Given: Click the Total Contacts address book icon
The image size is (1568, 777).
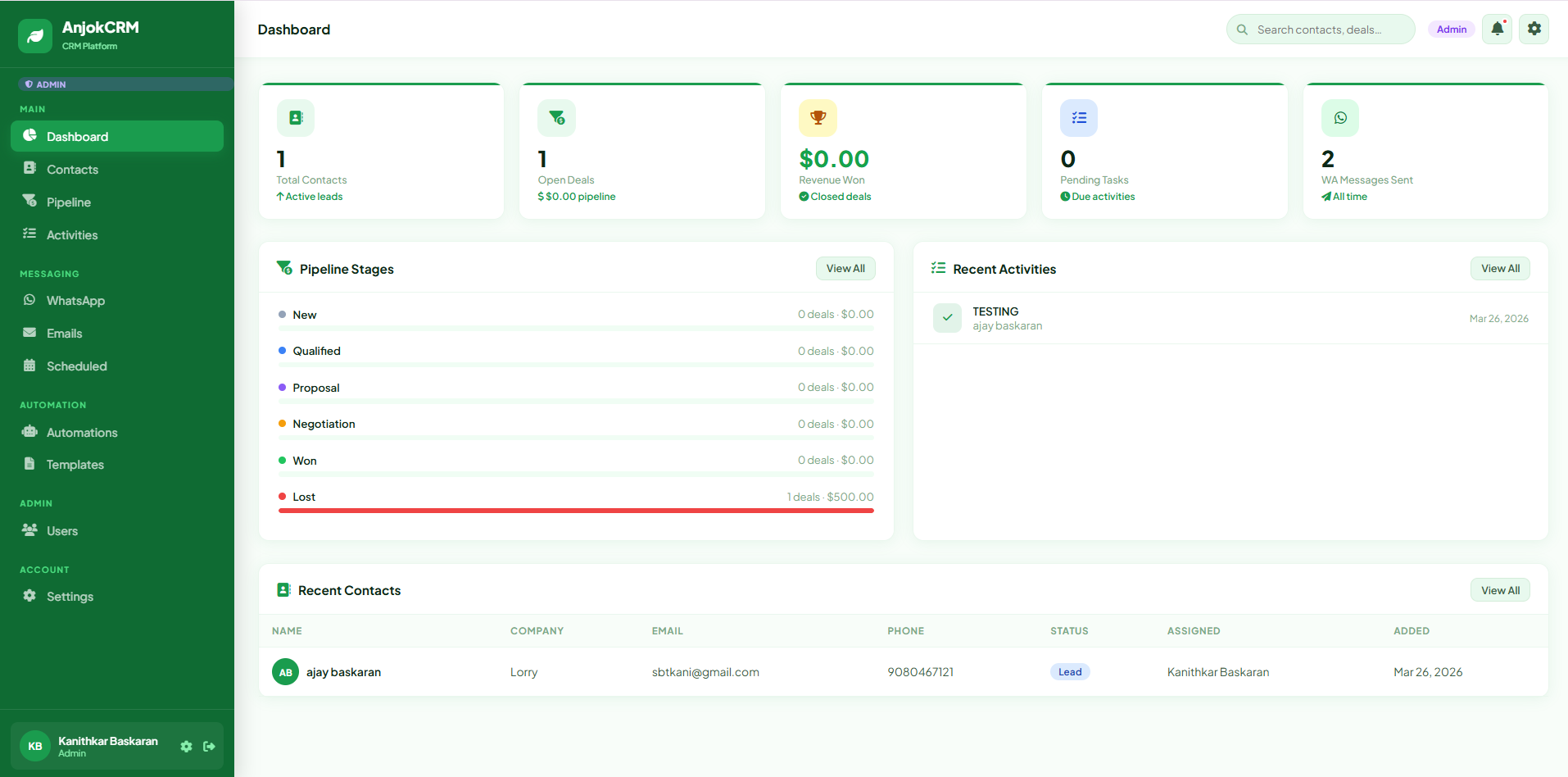Looking at the screenshot, I should click(x=296, y=118).
